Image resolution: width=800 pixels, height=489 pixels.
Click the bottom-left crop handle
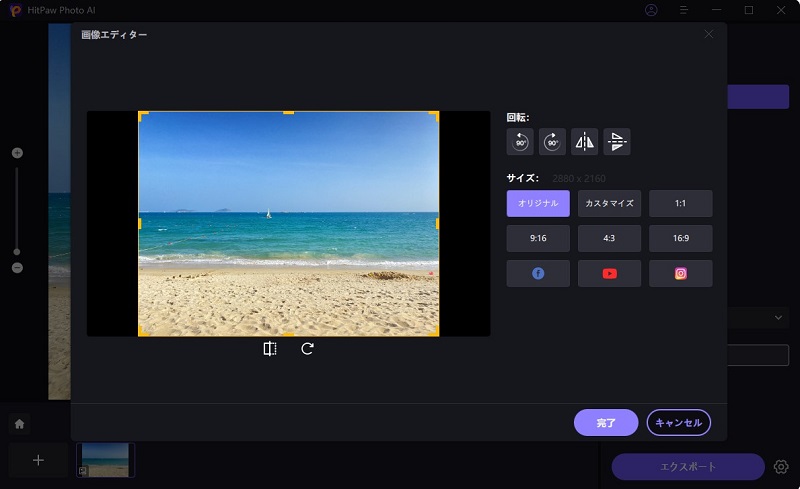coord(143,331)
